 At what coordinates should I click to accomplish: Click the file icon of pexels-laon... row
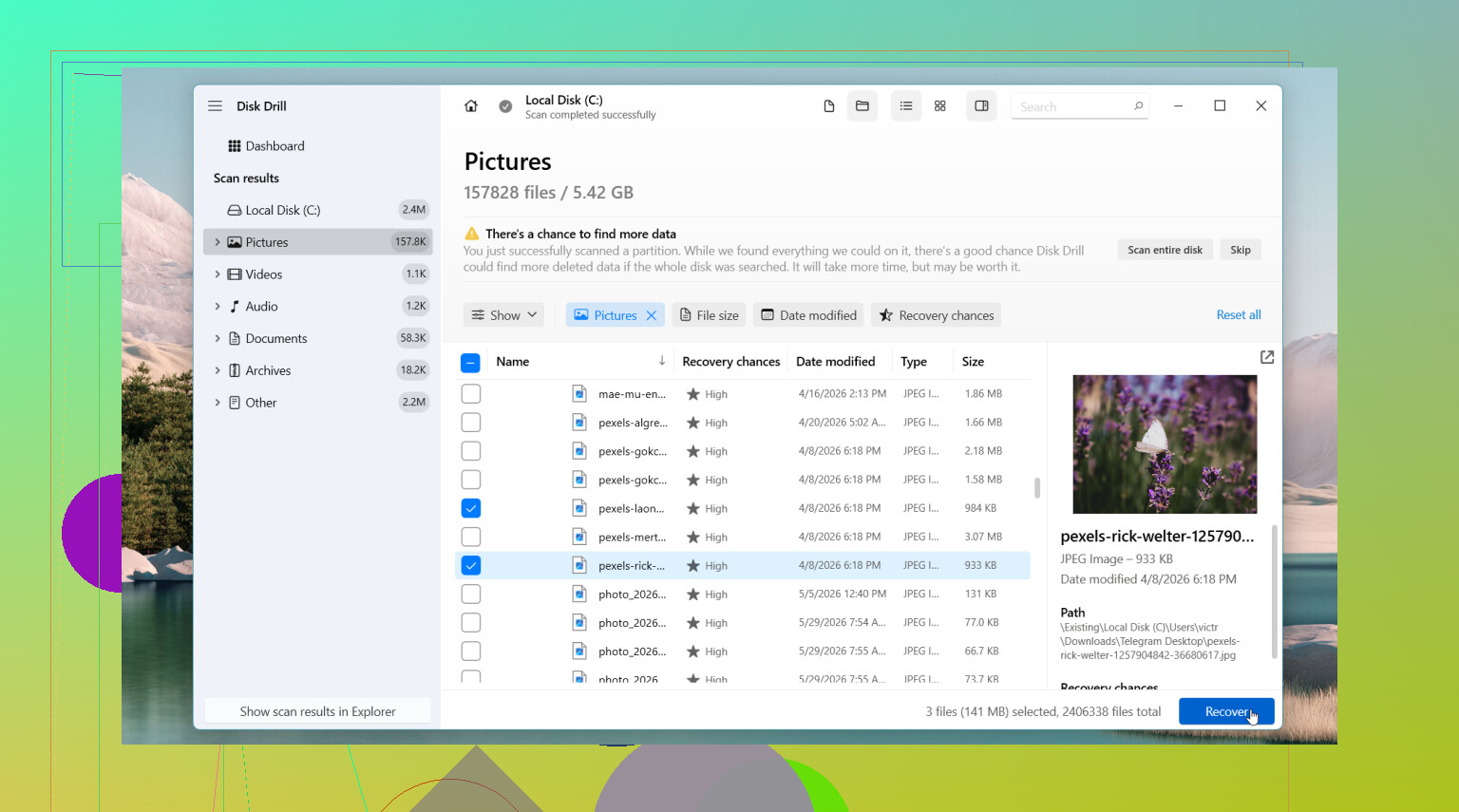tap(579, 508)
